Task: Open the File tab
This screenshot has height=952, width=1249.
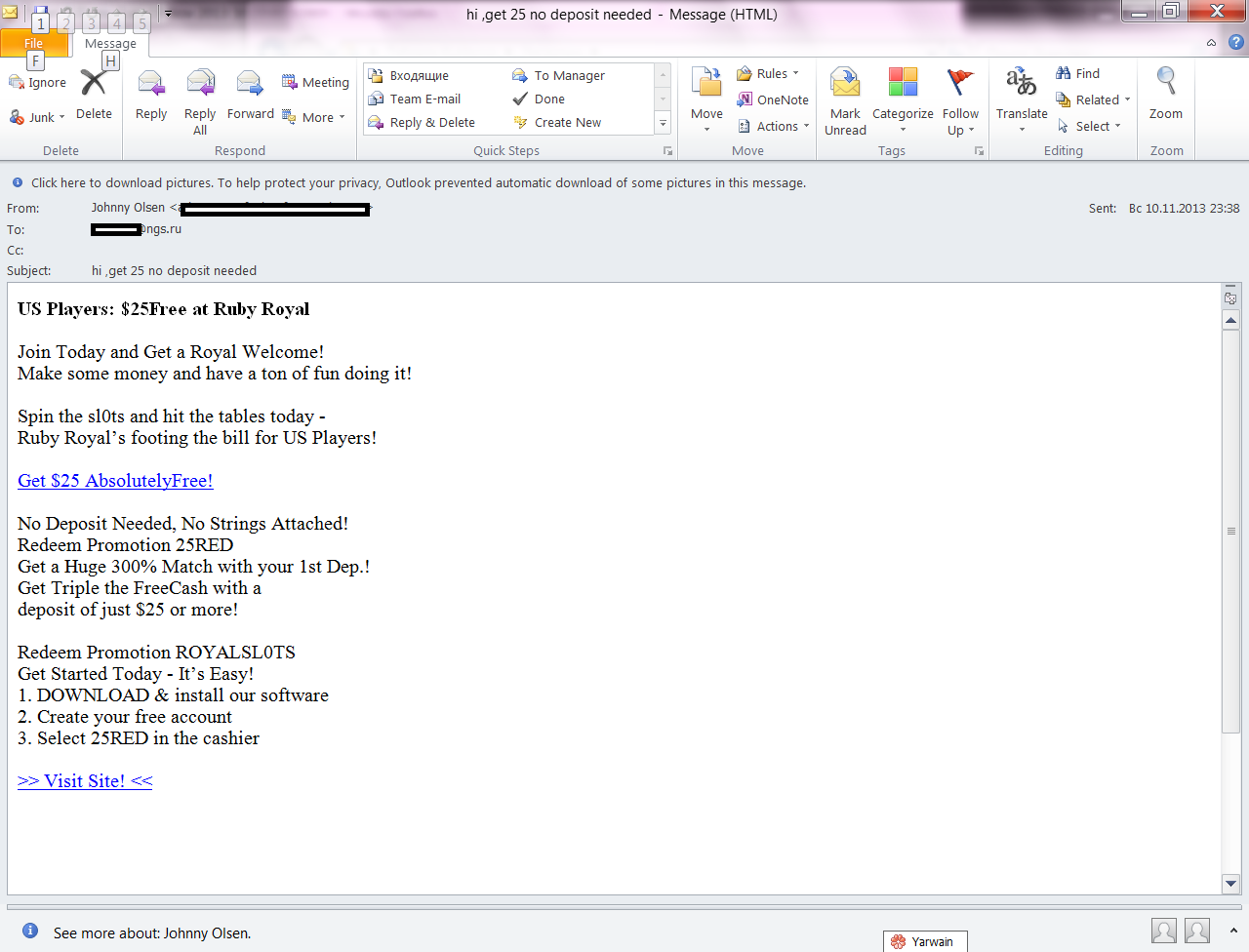Action: pos(34,43)
